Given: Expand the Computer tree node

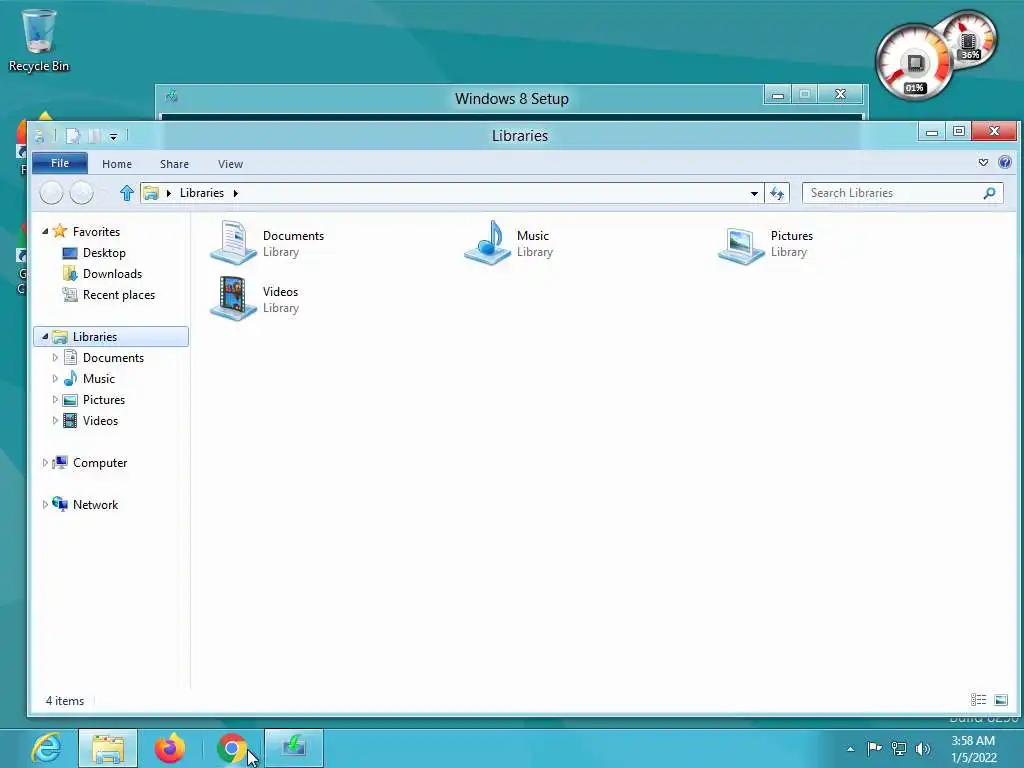Looking at the screenshot, I should click(x=45, y=462).
